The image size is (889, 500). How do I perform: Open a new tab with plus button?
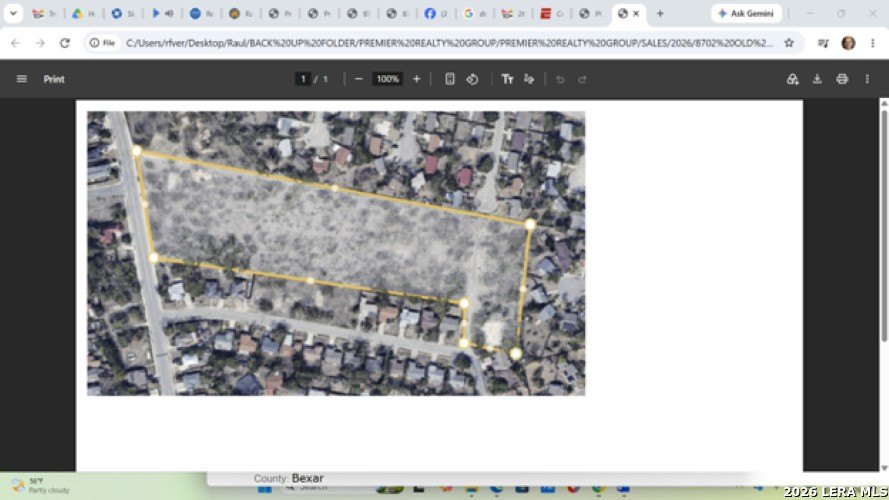pyautogui.click(x=660, y=13)
